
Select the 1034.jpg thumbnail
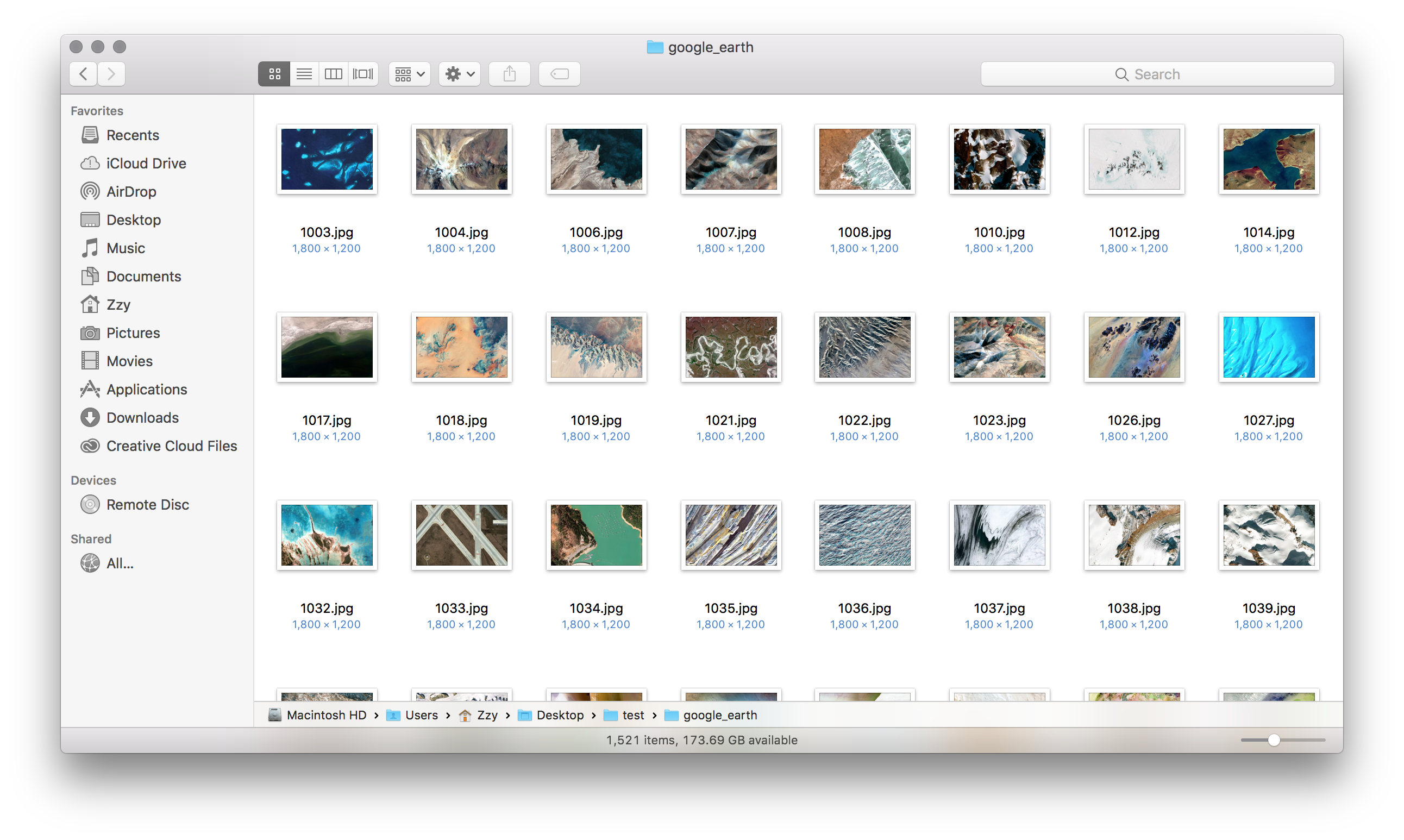point(597,535)
